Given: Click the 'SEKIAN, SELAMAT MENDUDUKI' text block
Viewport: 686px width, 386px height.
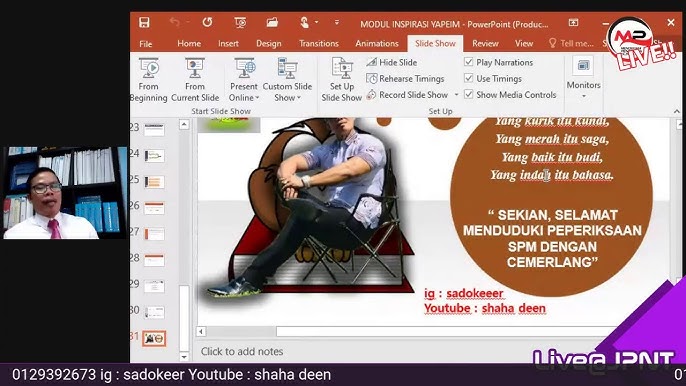Looking at the screenshot, I should [552, 239].
